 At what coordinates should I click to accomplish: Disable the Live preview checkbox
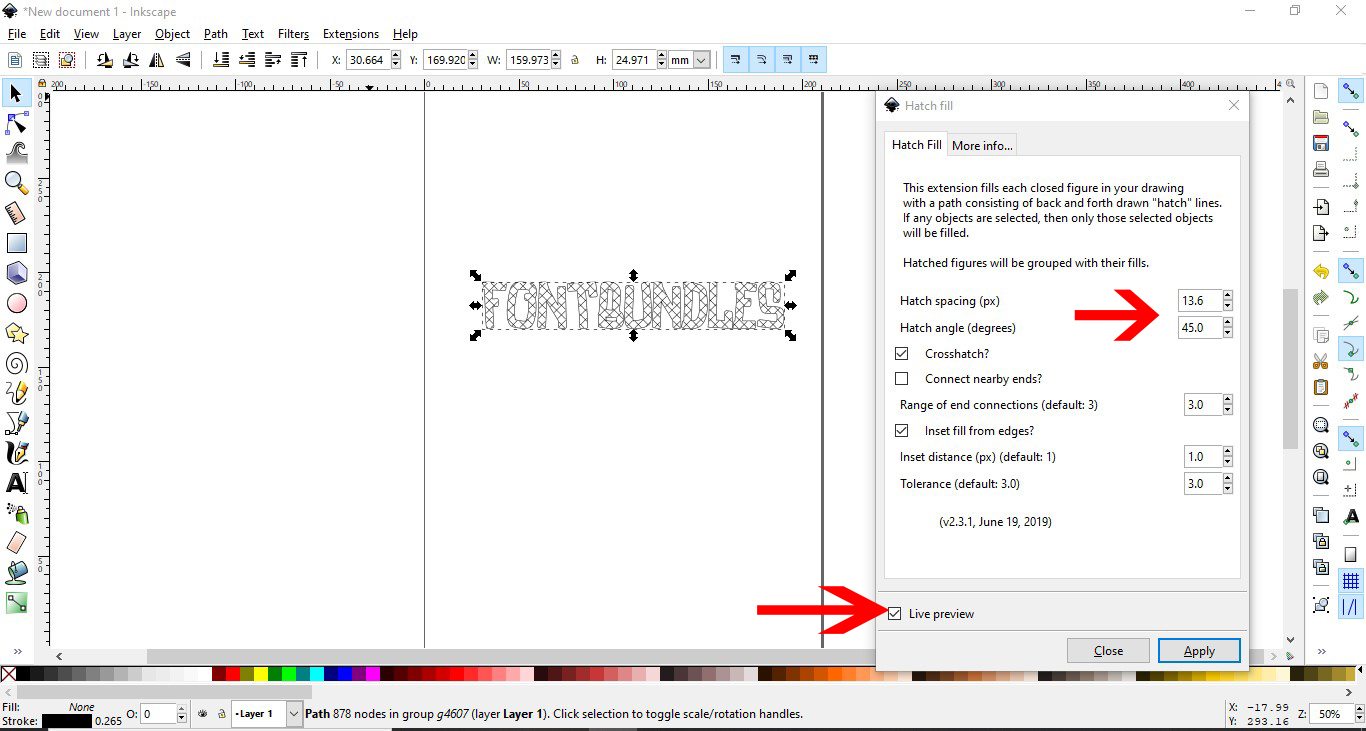[894, 614]
